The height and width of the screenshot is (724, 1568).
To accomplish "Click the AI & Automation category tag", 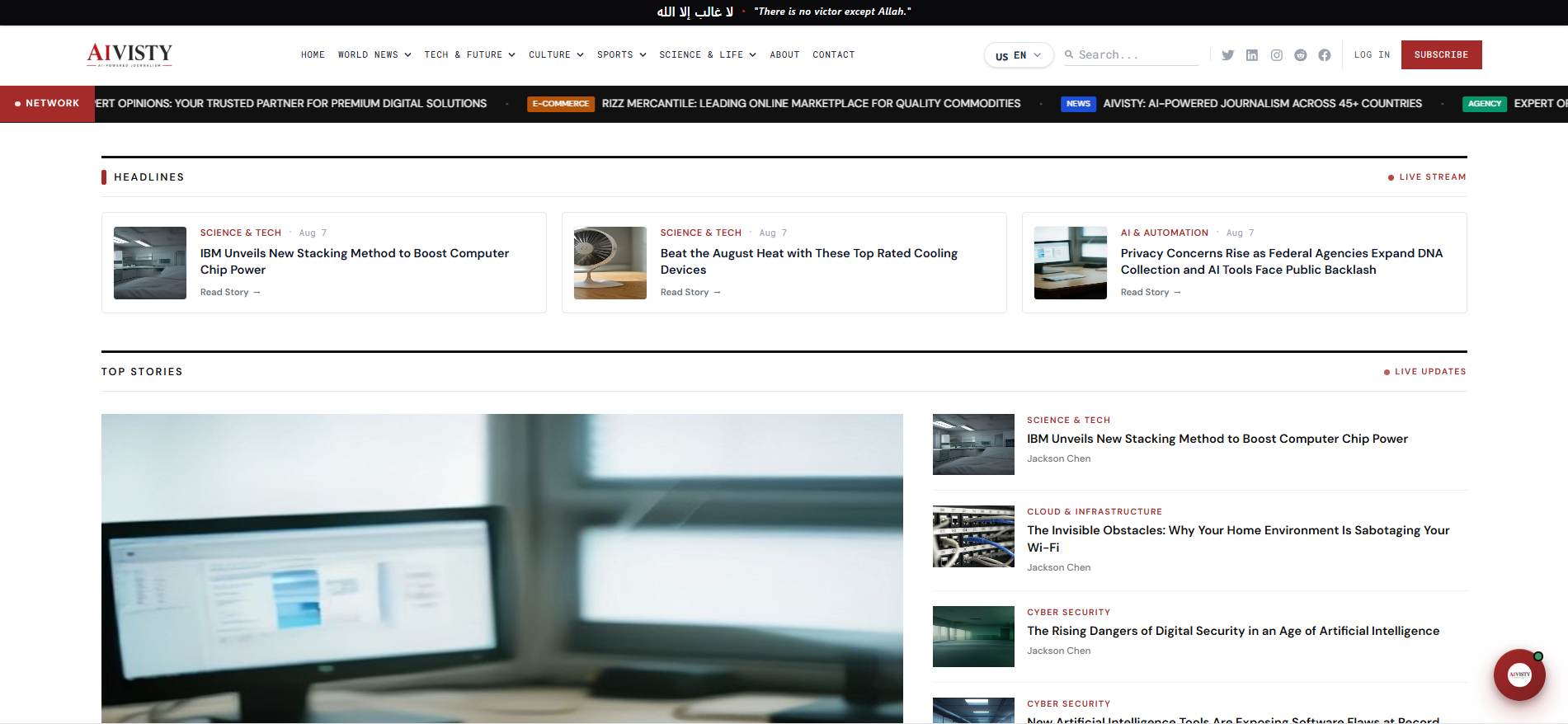I will (x=1165, y=233).
